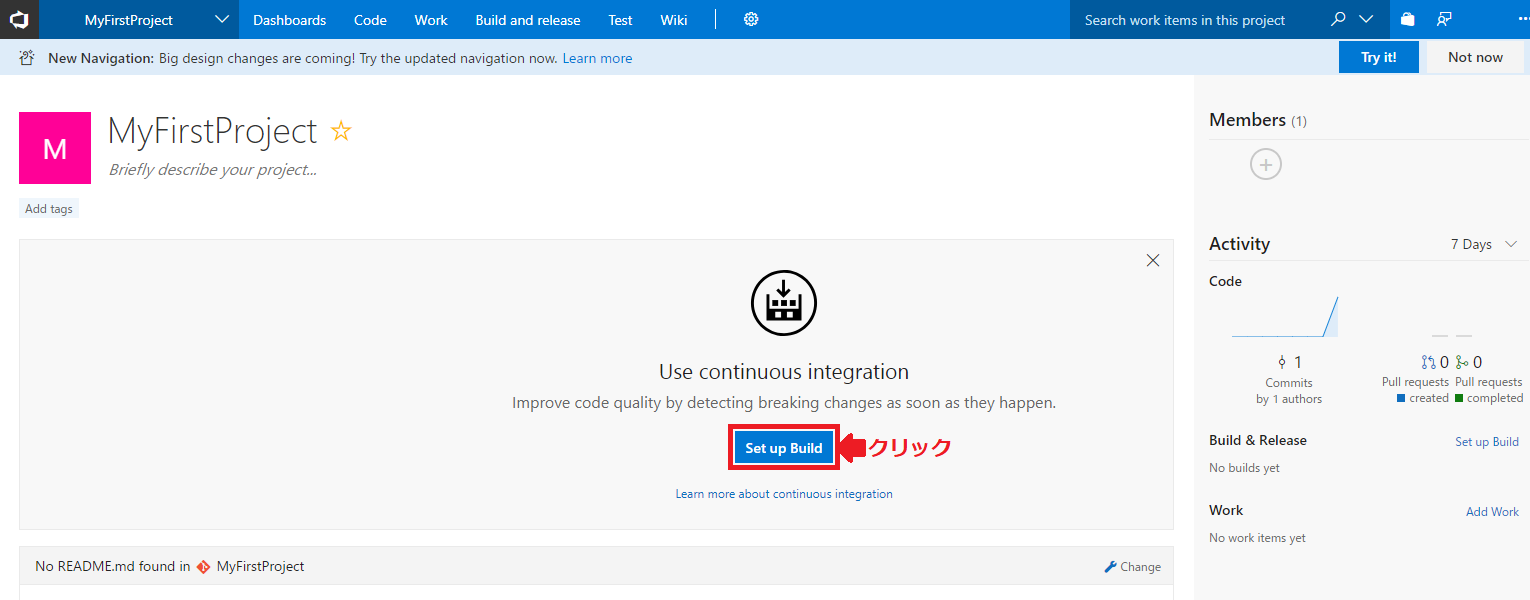
Task: Click Add tags
Action: pyautogui.click(x=49, y=209)
